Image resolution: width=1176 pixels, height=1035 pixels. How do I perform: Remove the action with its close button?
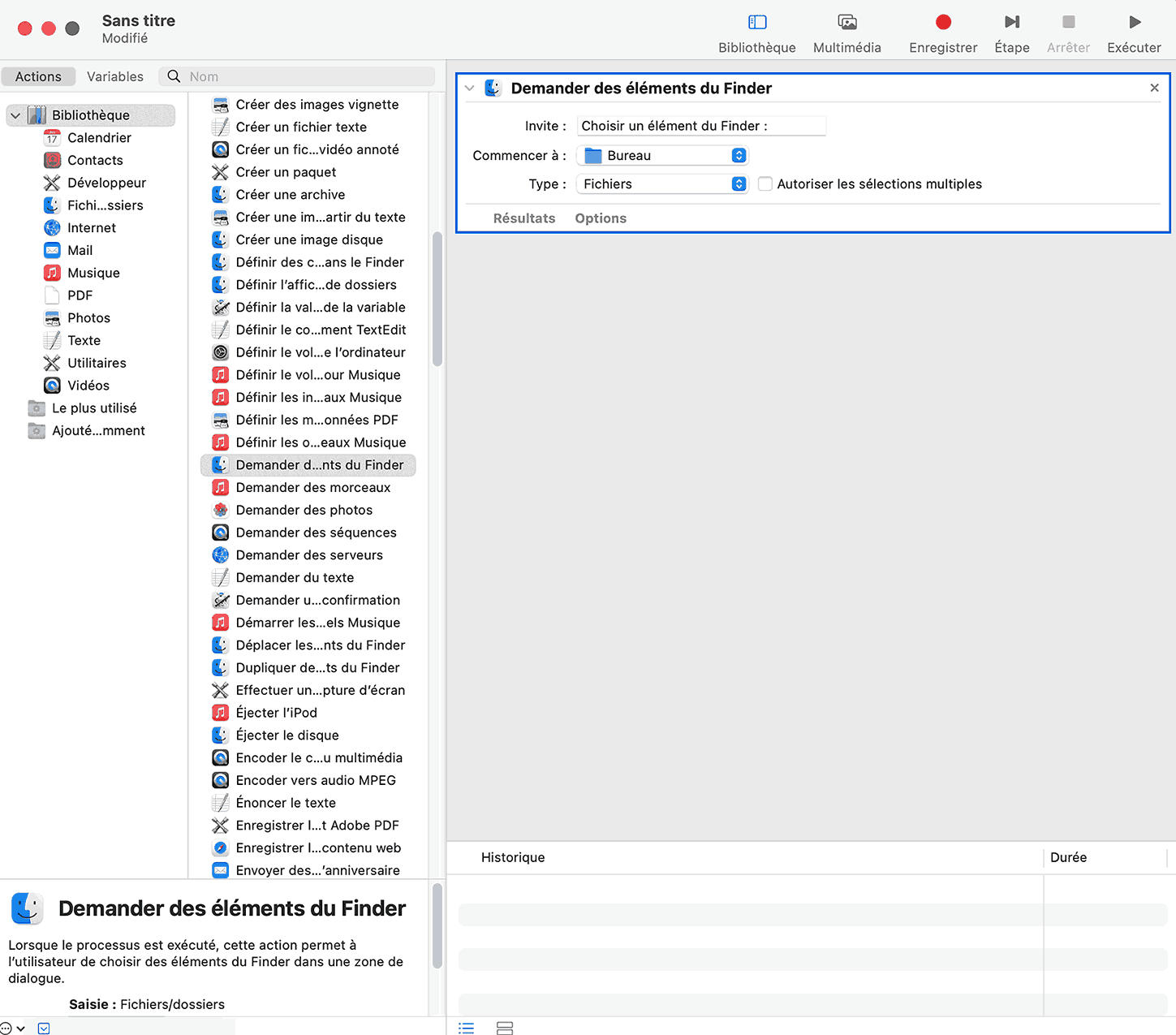coord(1154,88)
